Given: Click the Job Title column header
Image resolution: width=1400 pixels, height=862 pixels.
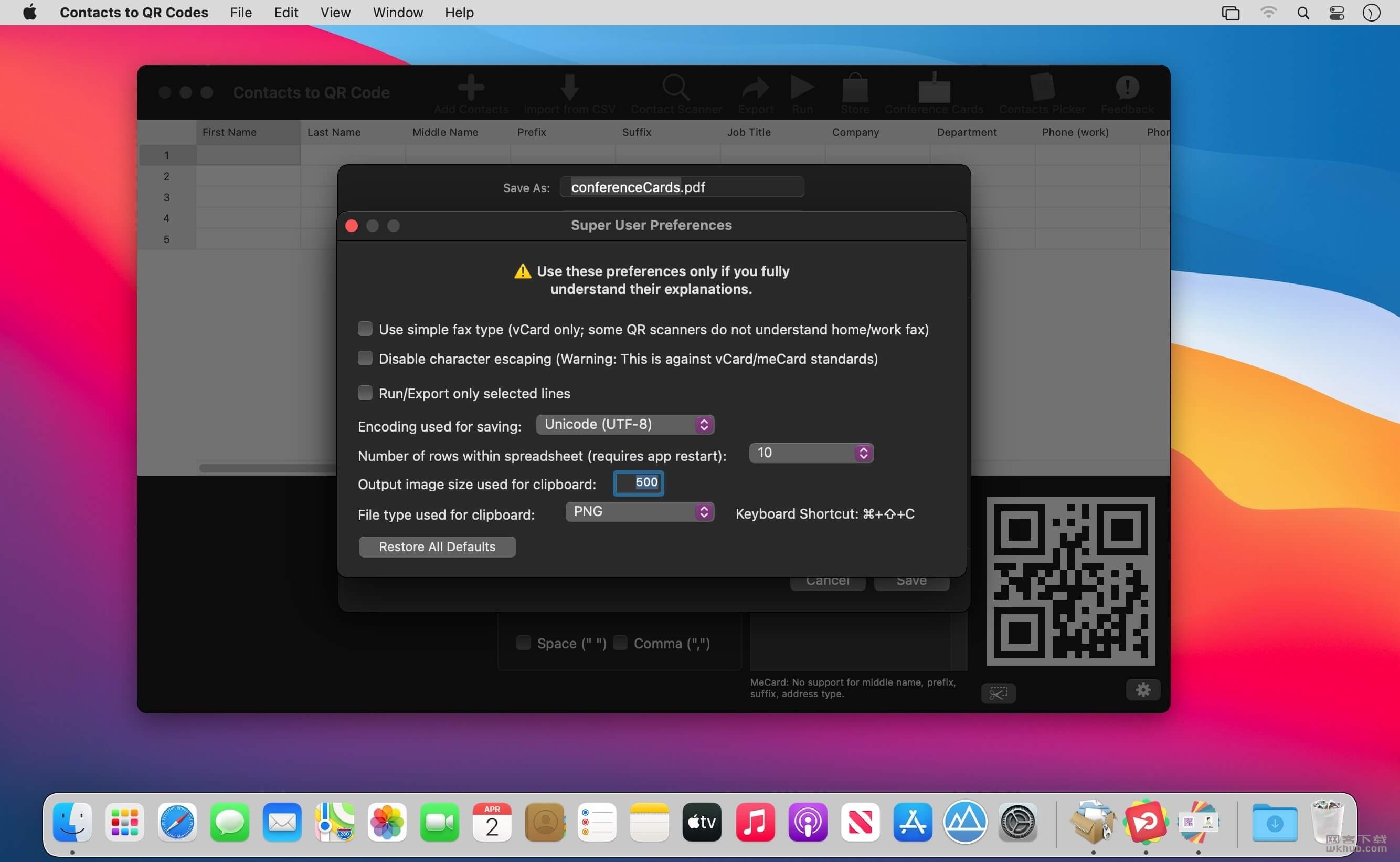Looking at the screenshot, I should (772, 132).
